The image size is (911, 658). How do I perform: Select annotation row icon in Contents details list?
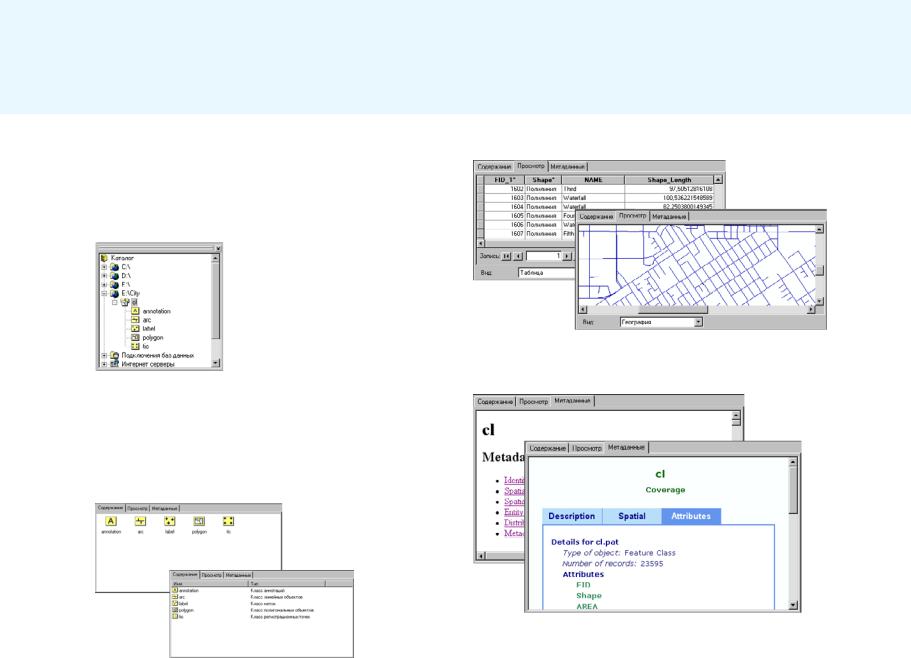pos(175,591)
